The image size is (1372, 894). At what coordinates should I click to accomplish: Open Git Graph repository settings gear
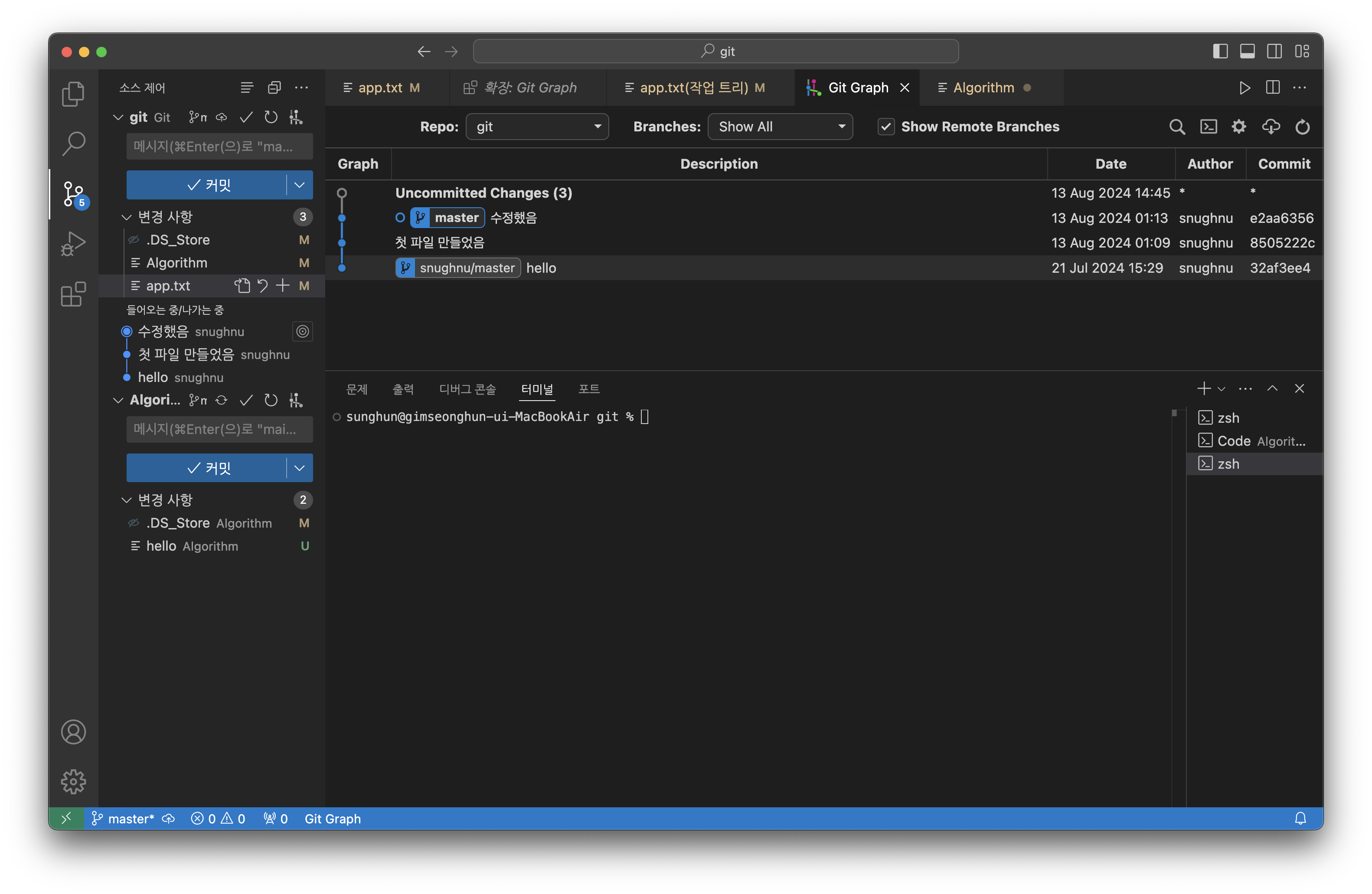coord(1239,127)
